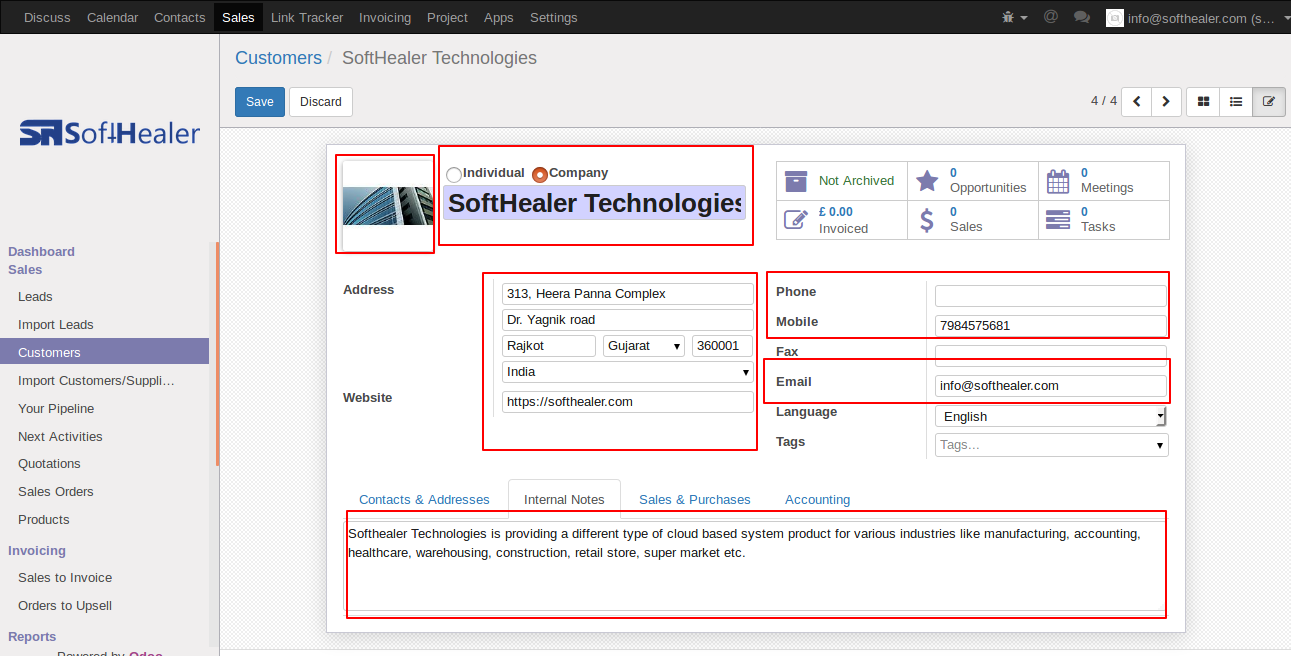The width and height of the screenshot is (1291, 656).
Task: Open Sales Orders in sidebar
Action: 56,492
